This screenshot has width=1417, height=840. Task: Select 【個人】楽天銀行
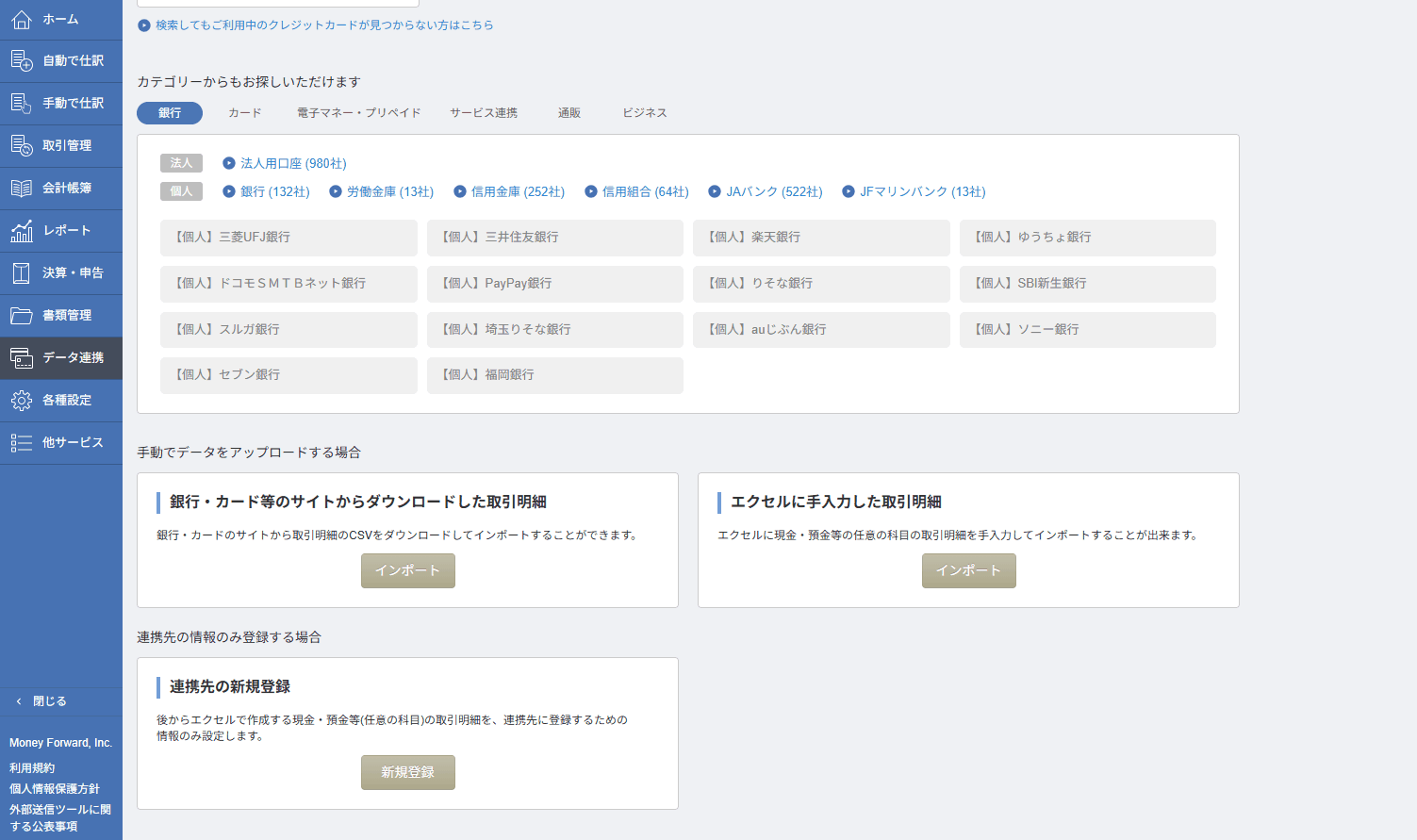[821, 238]
